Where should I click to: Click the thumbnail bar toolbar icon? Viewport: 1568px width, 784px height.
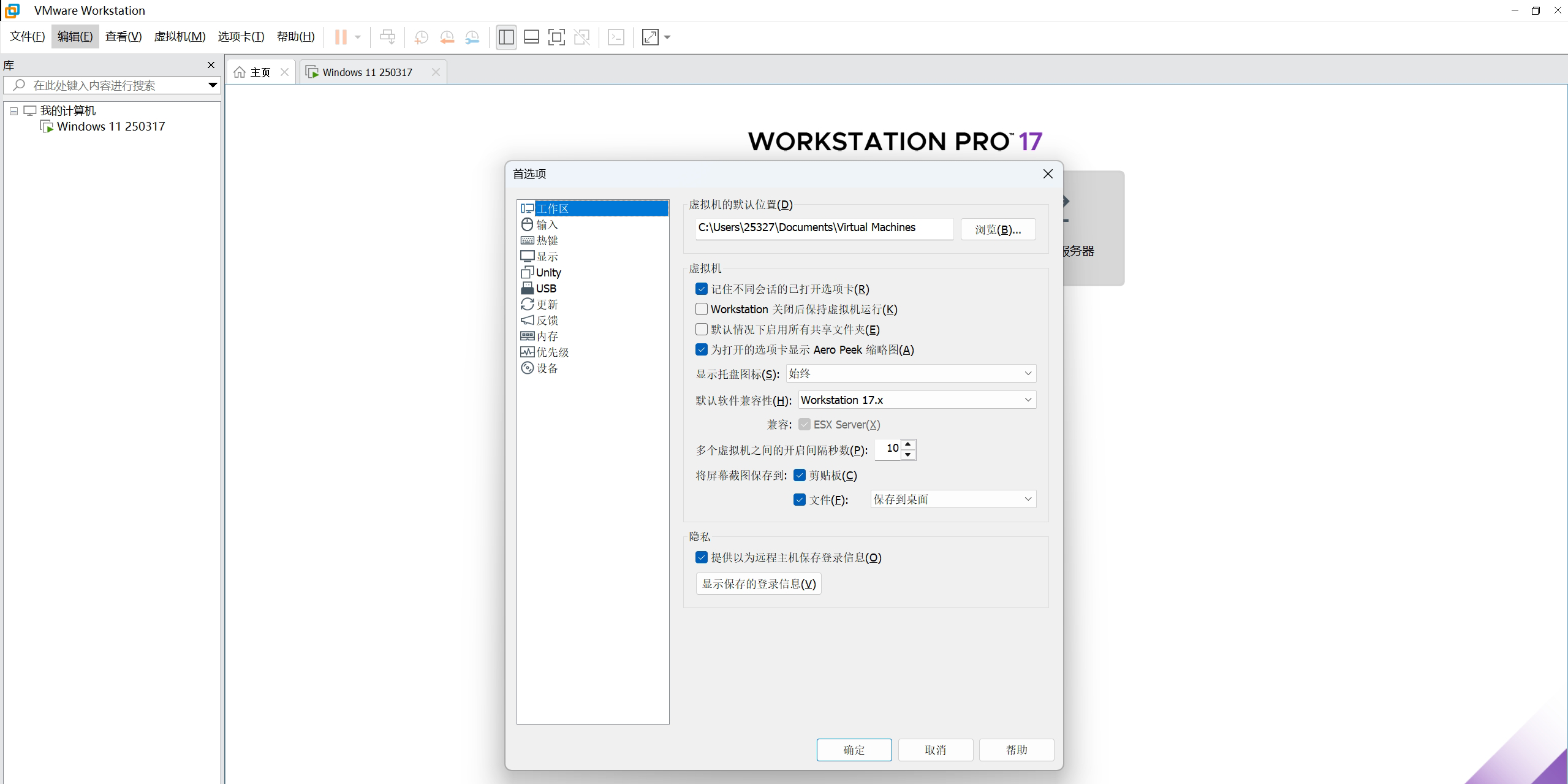pos(531,37)
